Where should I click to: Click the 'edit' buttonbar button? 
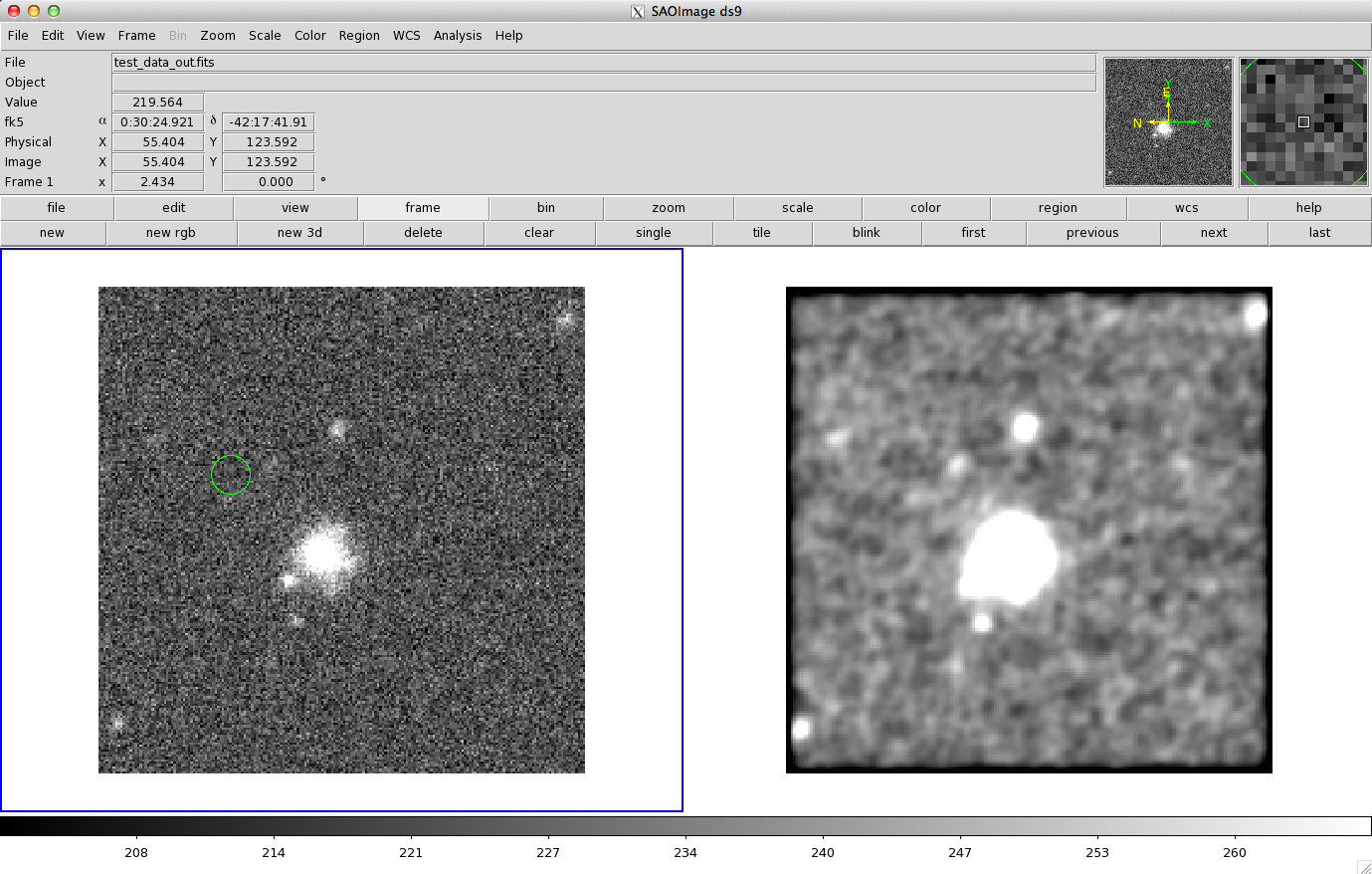(x=174, y=208)
